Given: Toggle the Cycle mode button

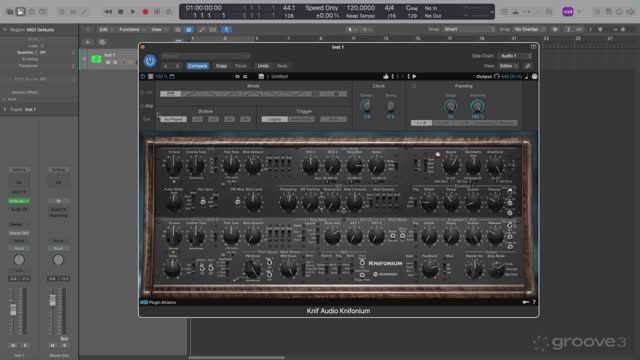Looking at the screenshot, I should point(169,12).
